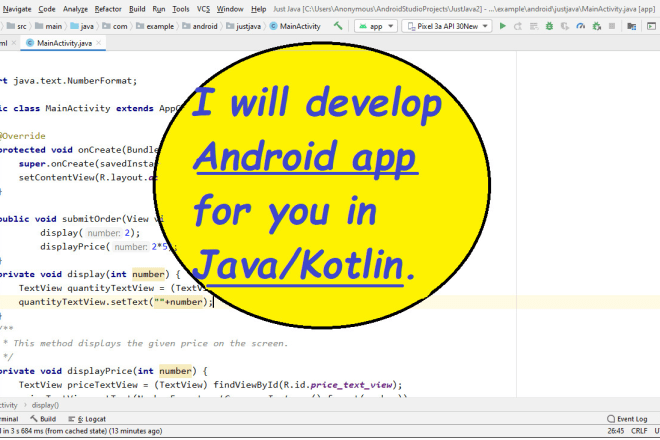The image size is (660, 440).
Task: Click Apply Code Changes icon
Action: [534, 26]
